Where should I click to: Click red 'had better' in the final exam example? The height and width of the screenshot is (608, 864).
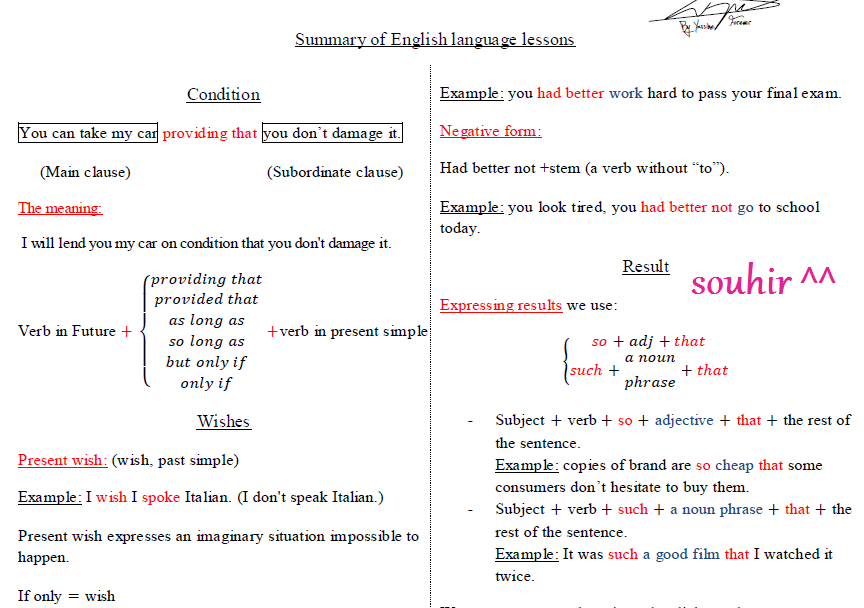pos(570,93)
